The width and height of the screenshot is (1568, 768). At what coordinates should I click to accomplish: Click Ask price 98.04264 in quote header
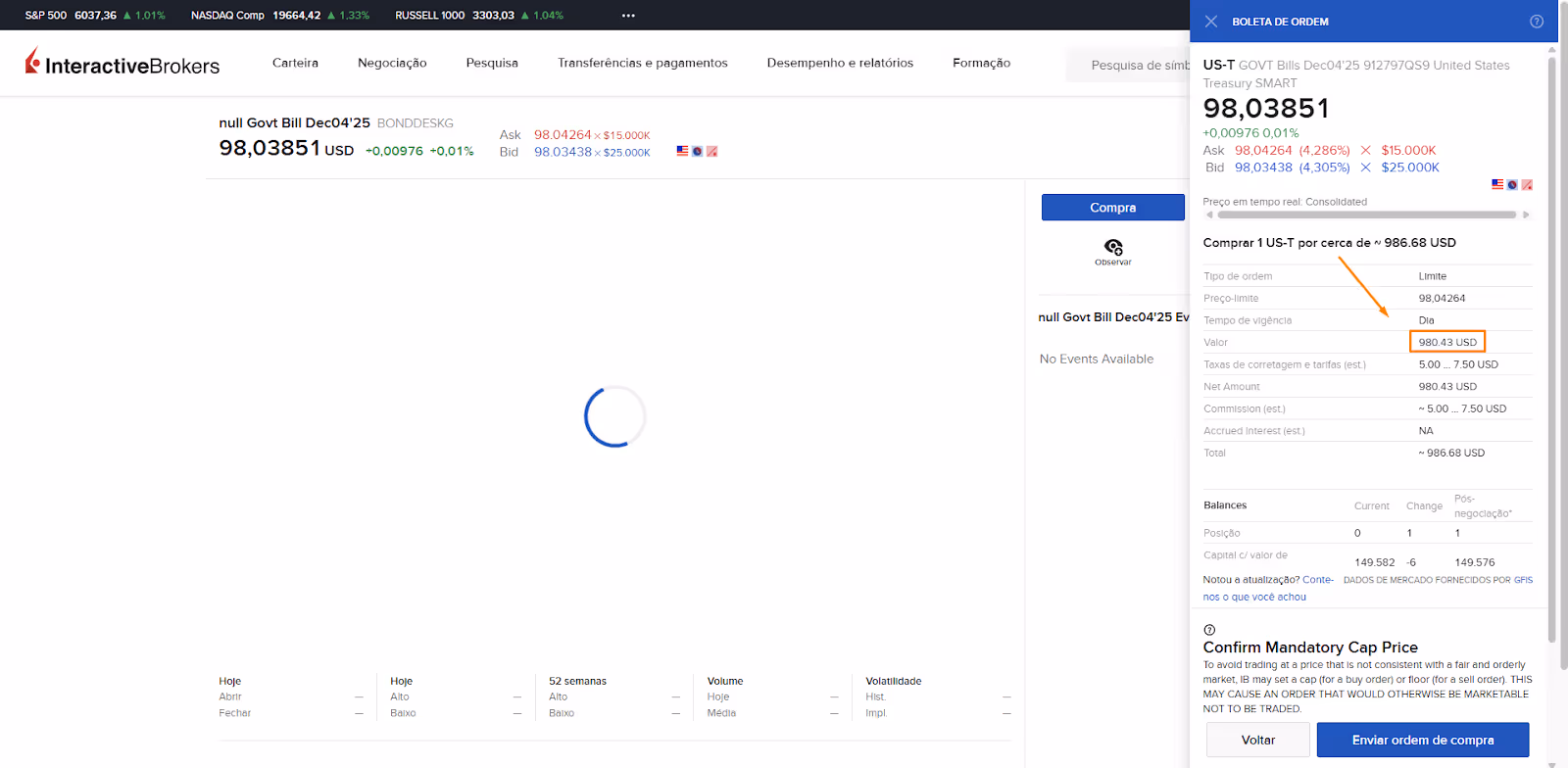point(563,135)
